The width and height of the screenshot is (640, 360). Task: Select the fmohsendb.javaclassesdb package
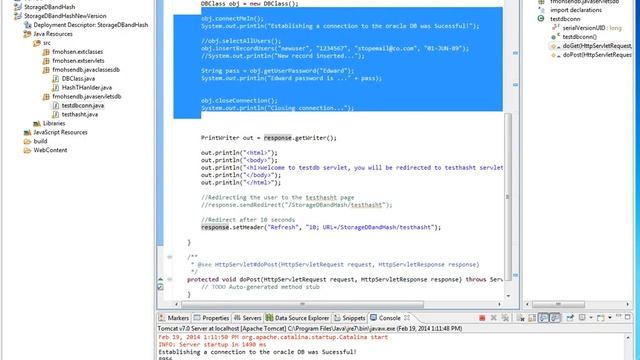81,70
